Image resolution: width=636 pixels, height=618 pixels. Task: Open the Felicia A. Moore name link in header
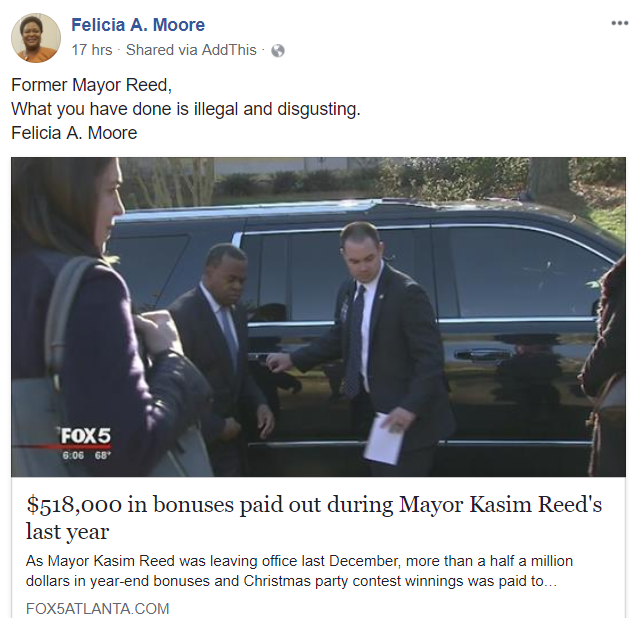pyautogui.click(x=138, y=25)
